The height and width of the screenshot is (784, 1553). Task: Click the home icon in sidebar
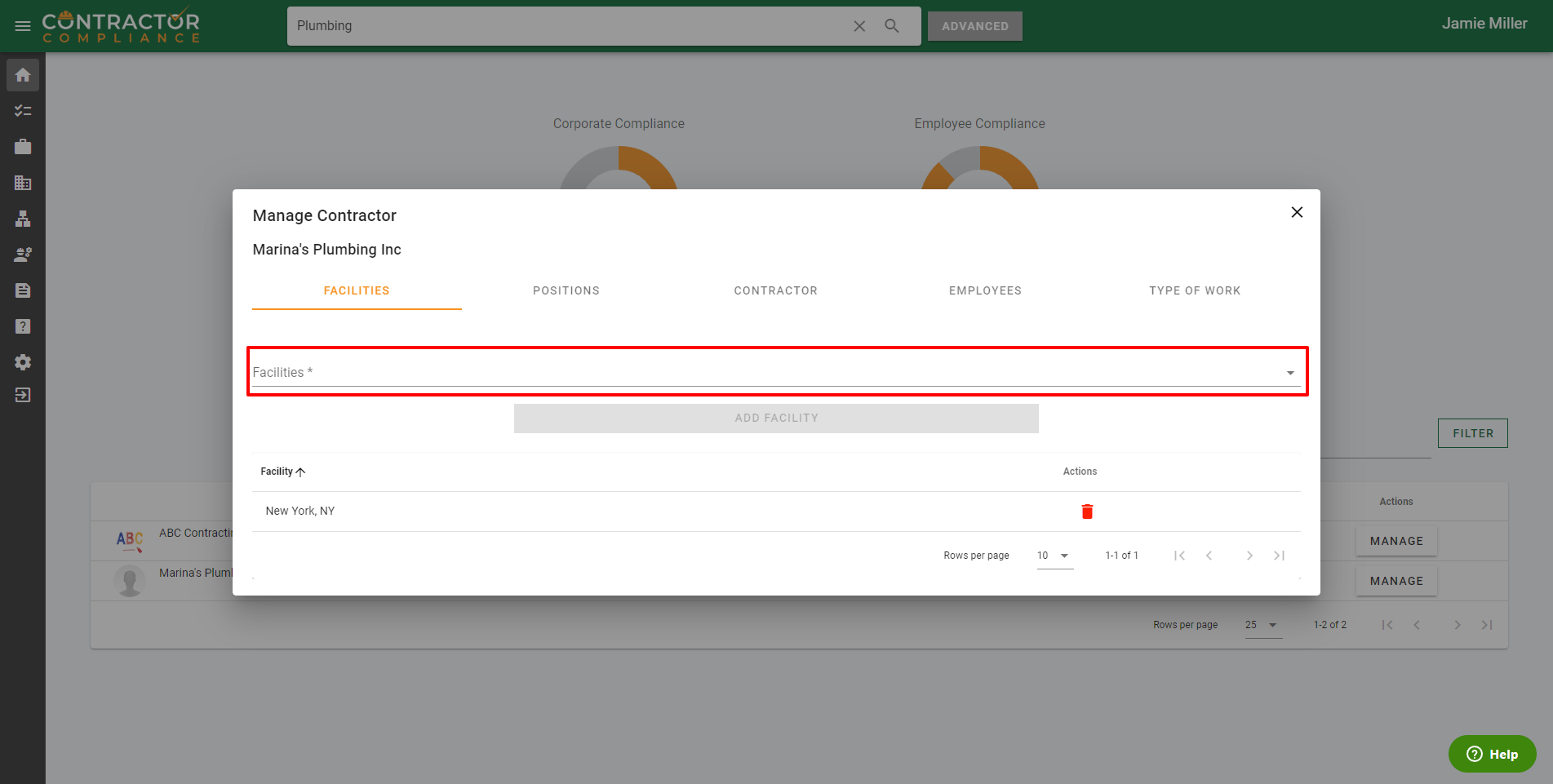click(23, 75)
